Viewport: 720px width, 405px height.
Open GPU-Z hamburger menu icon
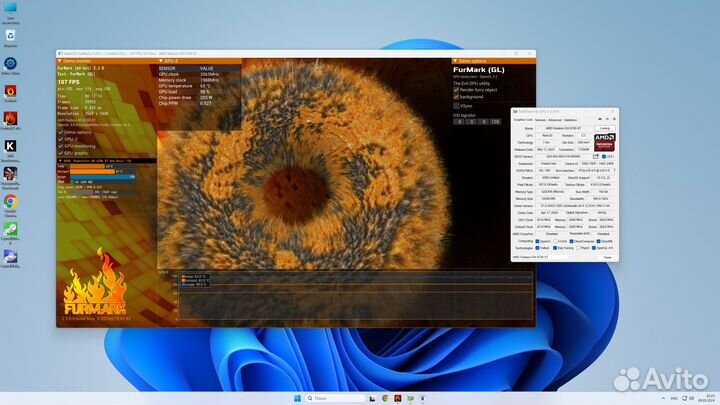pos(614,119)
